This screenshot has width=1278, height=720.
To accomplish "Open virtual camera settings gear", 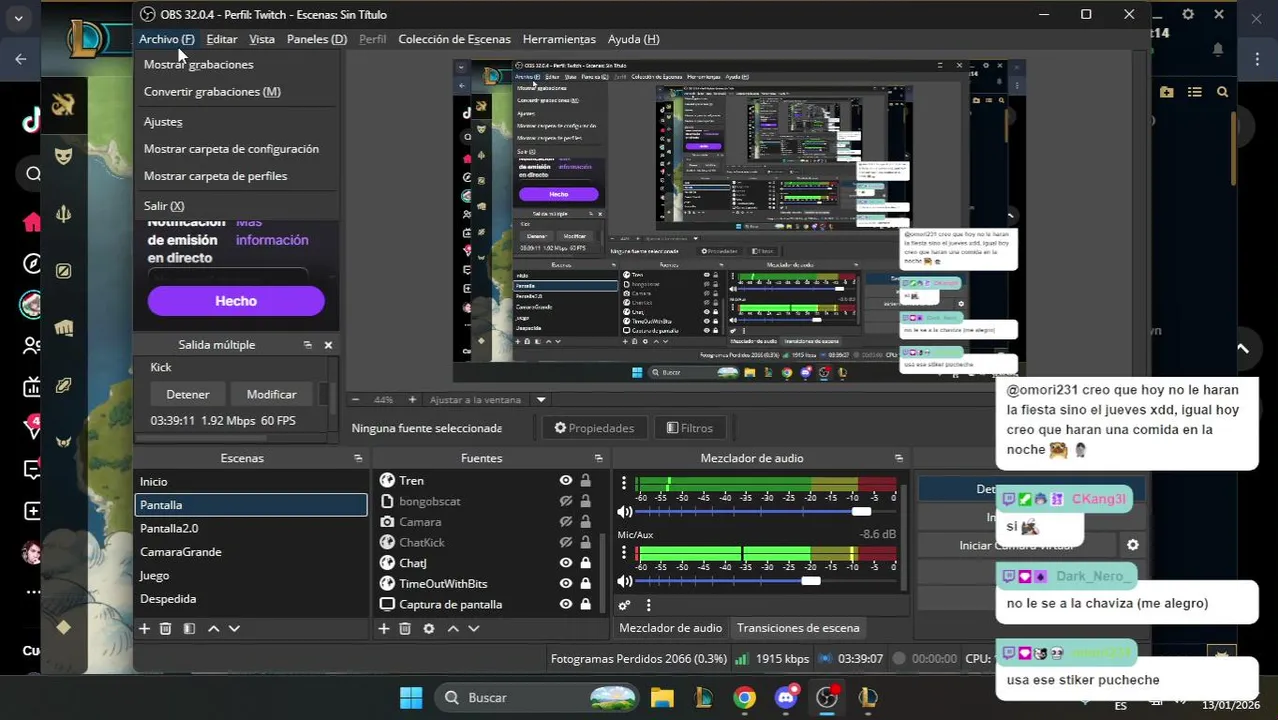I will 1133,545.
